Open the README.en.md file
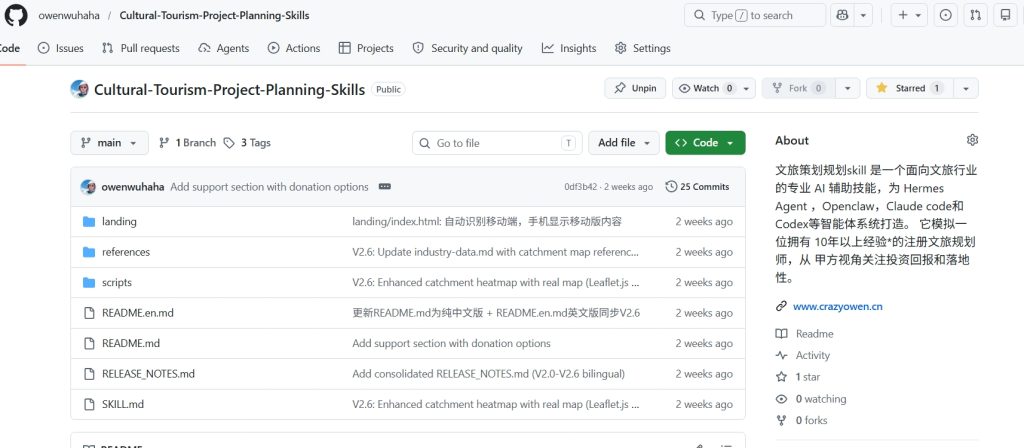Screen dimensions: 1024x448 pos(138,313)
